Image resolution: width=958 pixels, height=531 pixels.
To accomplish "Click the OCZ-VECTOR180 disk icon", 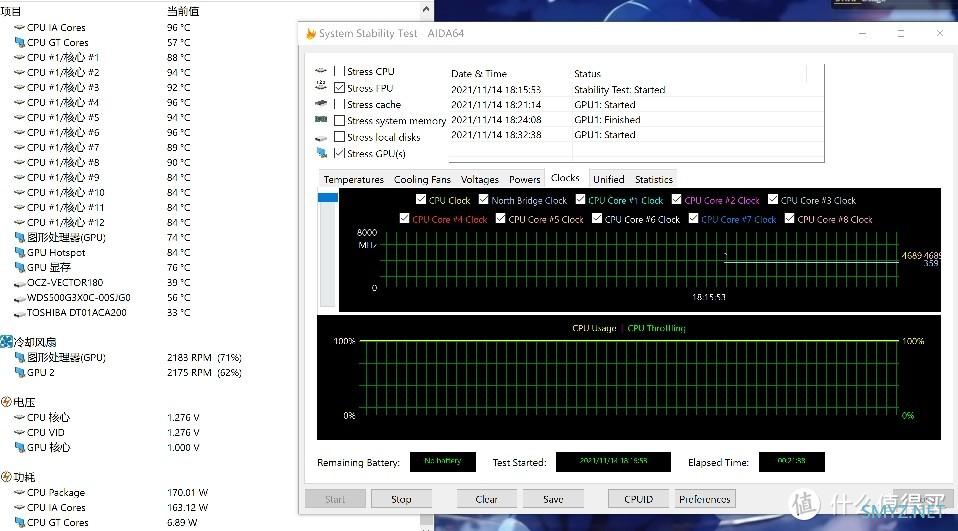I will pyautogui.click(x=19, y=283).
